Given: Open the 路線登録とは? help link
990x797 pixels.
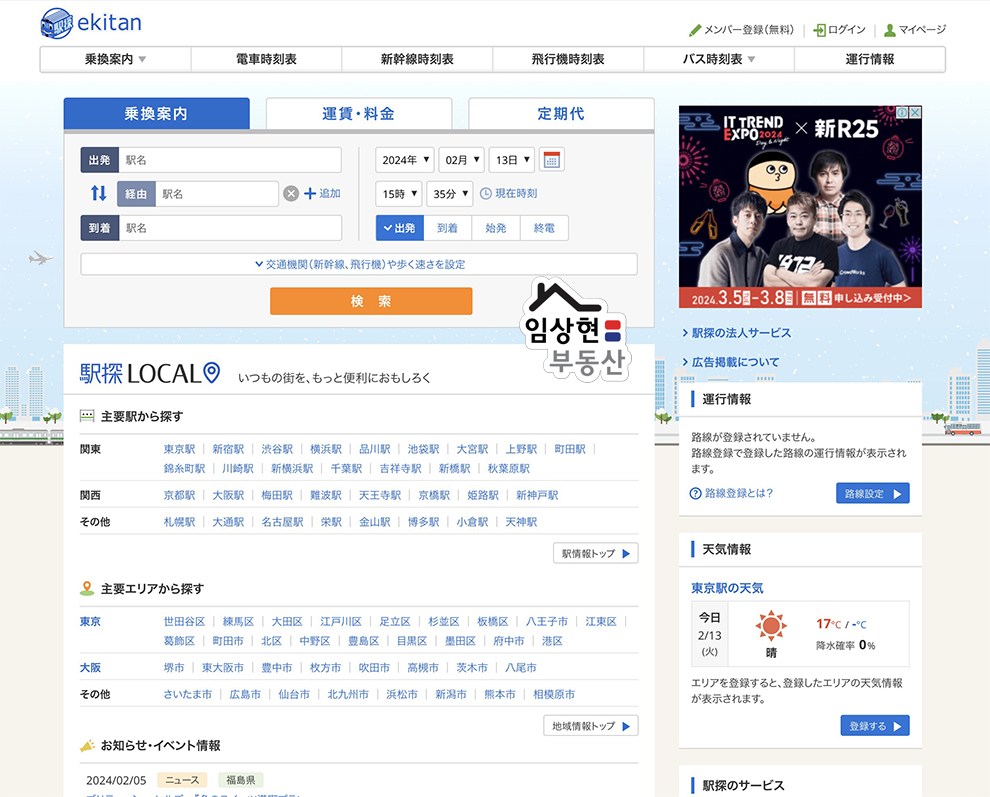Looking at the screenshot, I should pyautogui.click(x=739, y=493).
